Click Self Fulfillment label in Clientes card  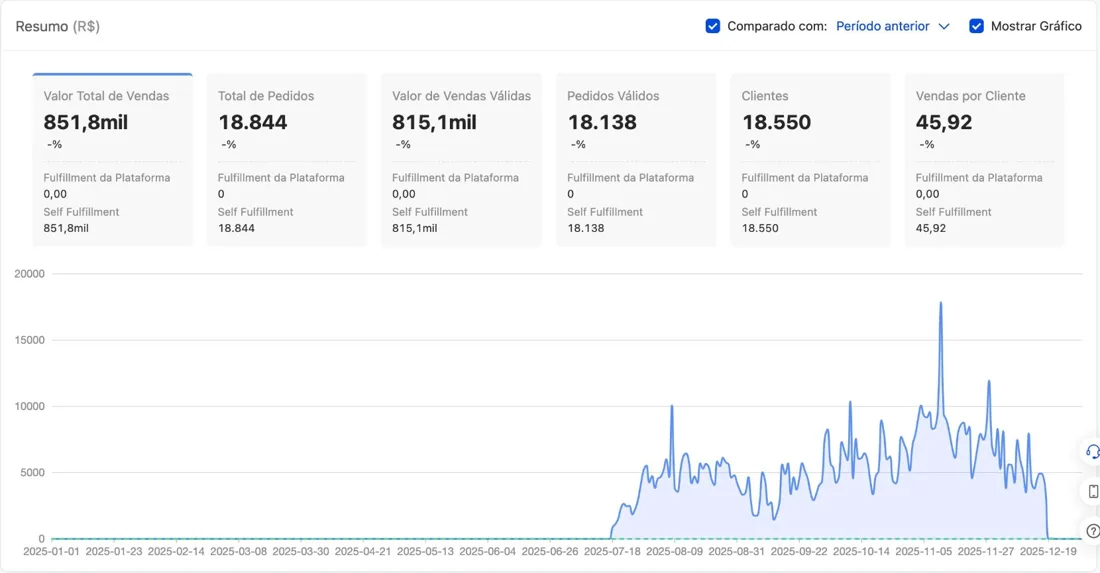point(779,212)
